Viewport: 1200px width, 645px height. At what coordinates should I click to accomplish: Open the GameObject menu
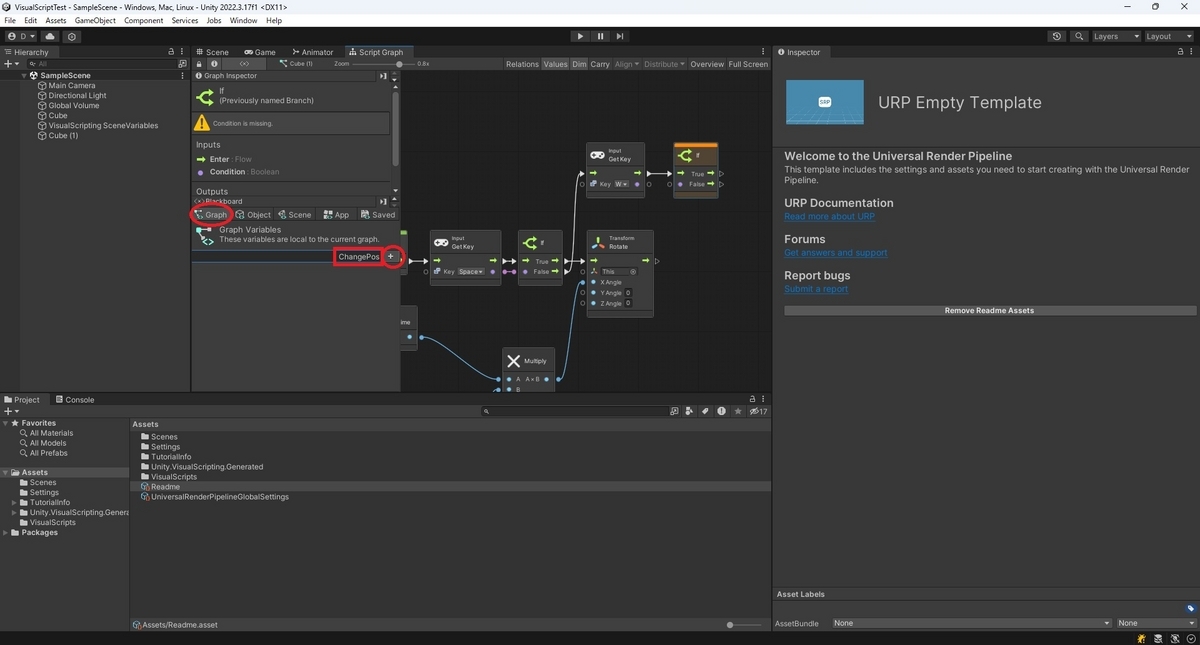pos(95,20)
